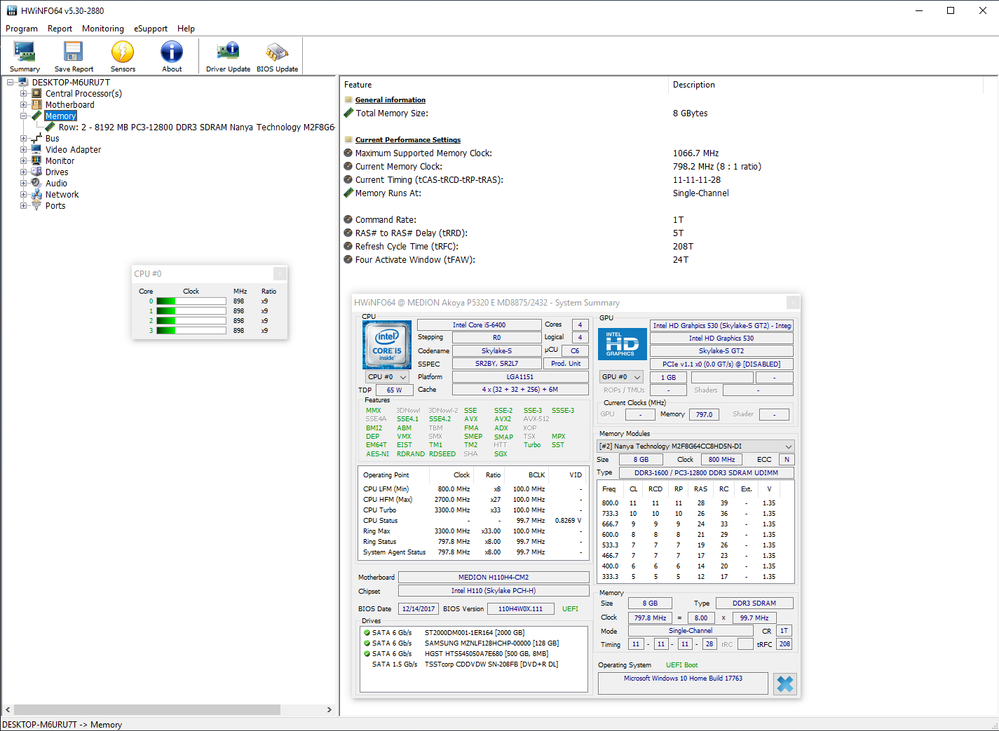
Task: Select the Motherboard tree item
Action: pos(69,105)
